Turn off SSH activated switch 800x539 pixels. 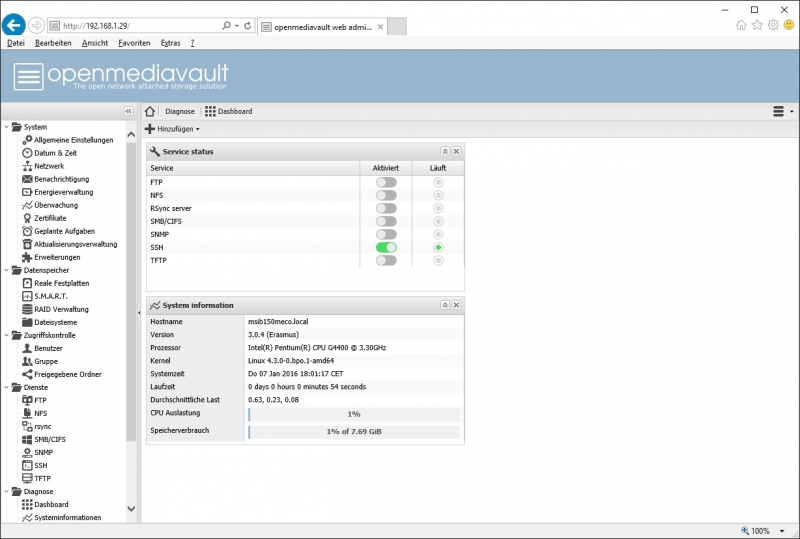click(x=386, y=248)
